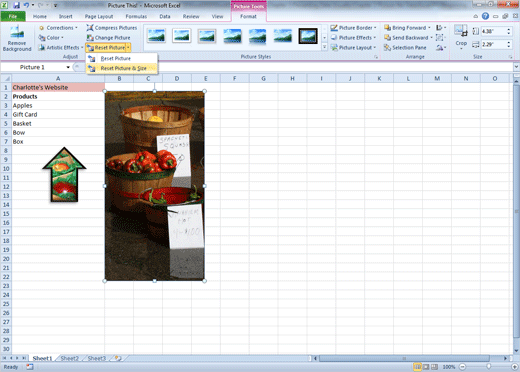This screenshot has width=520, height=372.
Task: Switch to Page Break Preview view
Action: point(434,367)
